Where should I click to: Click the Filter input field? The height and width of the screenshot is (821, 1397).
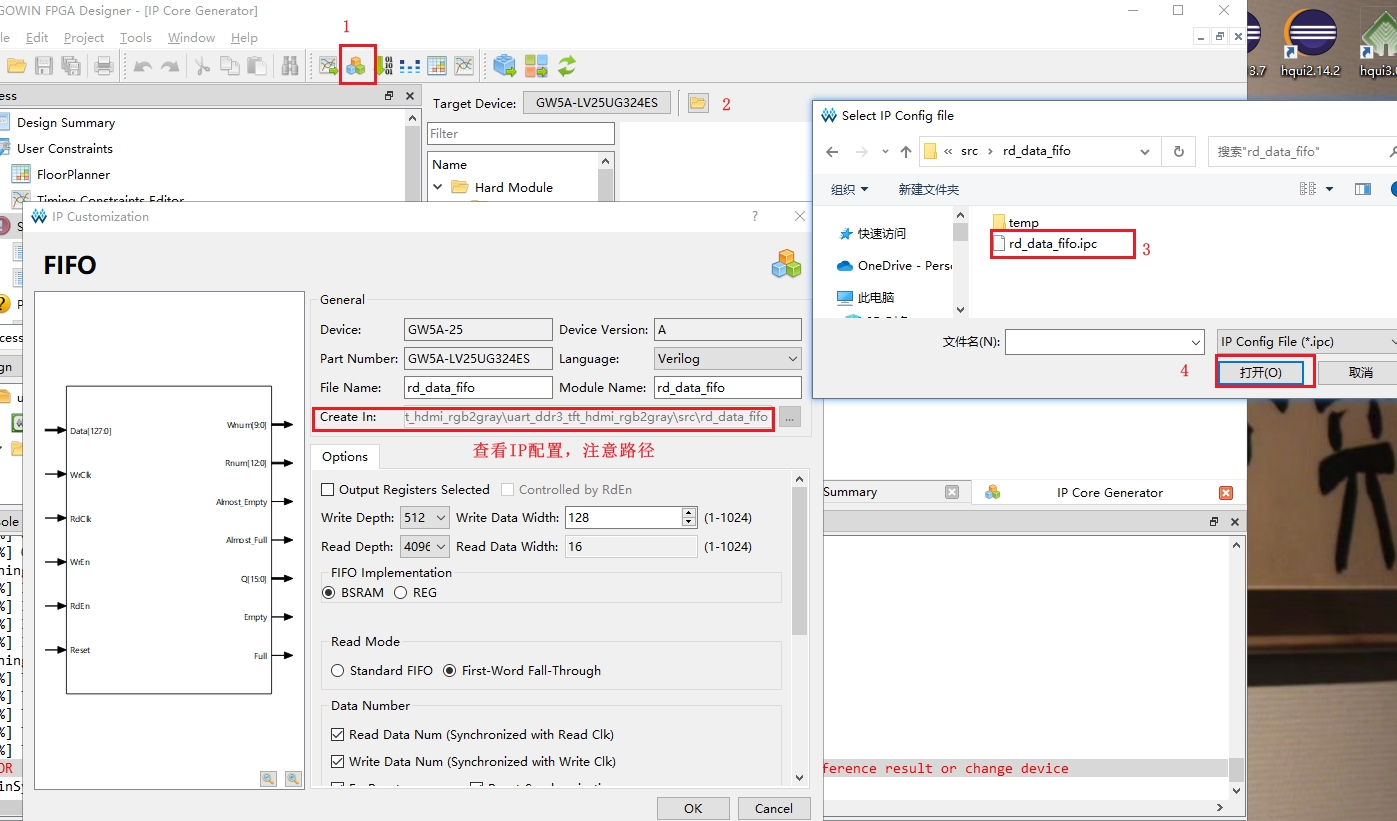(521, 133)
